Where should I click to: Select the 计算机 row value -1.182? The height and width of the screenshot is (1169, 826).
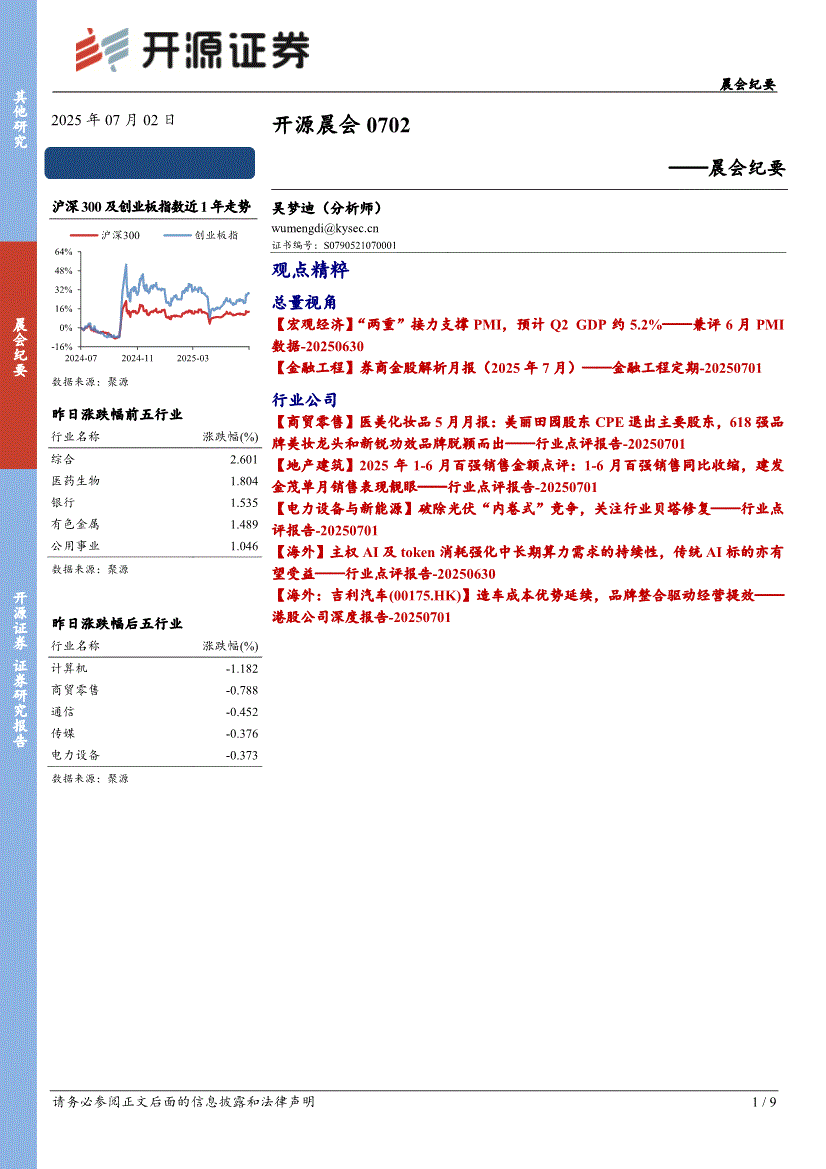click(242, 669)
